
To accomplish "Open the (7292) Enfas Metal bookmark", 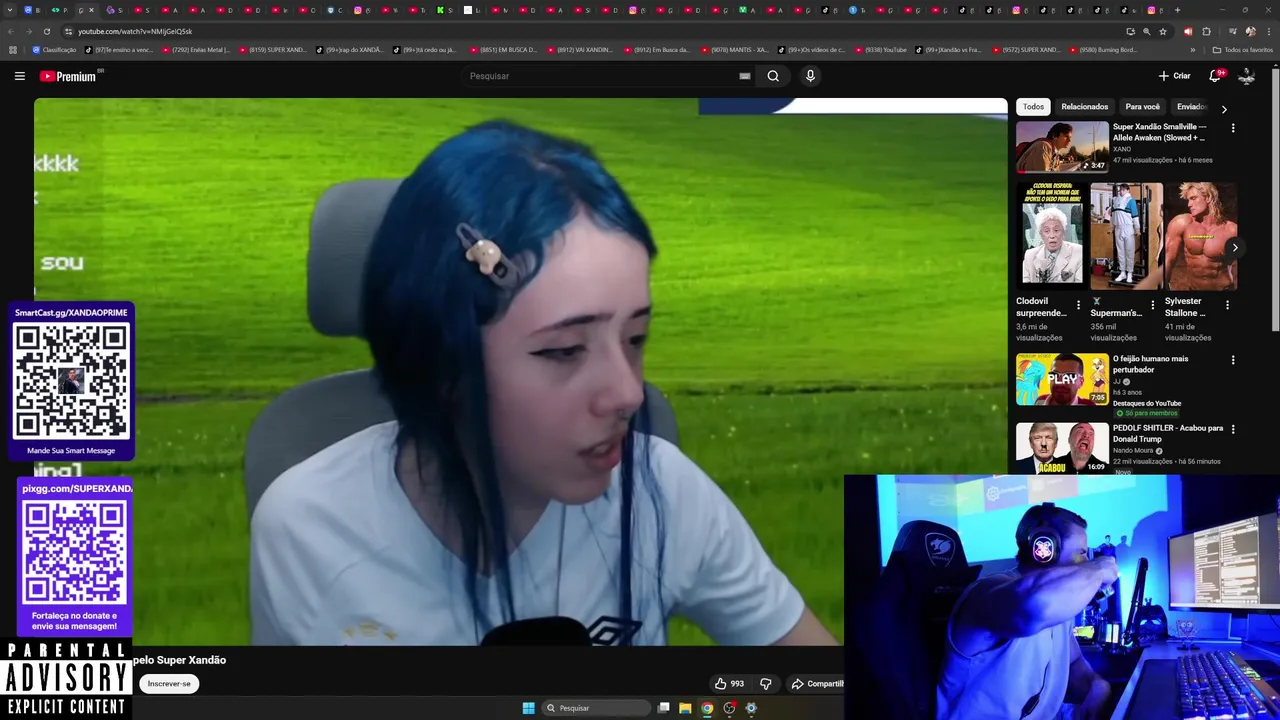I will pyautogui.click(x=195, y=49).
